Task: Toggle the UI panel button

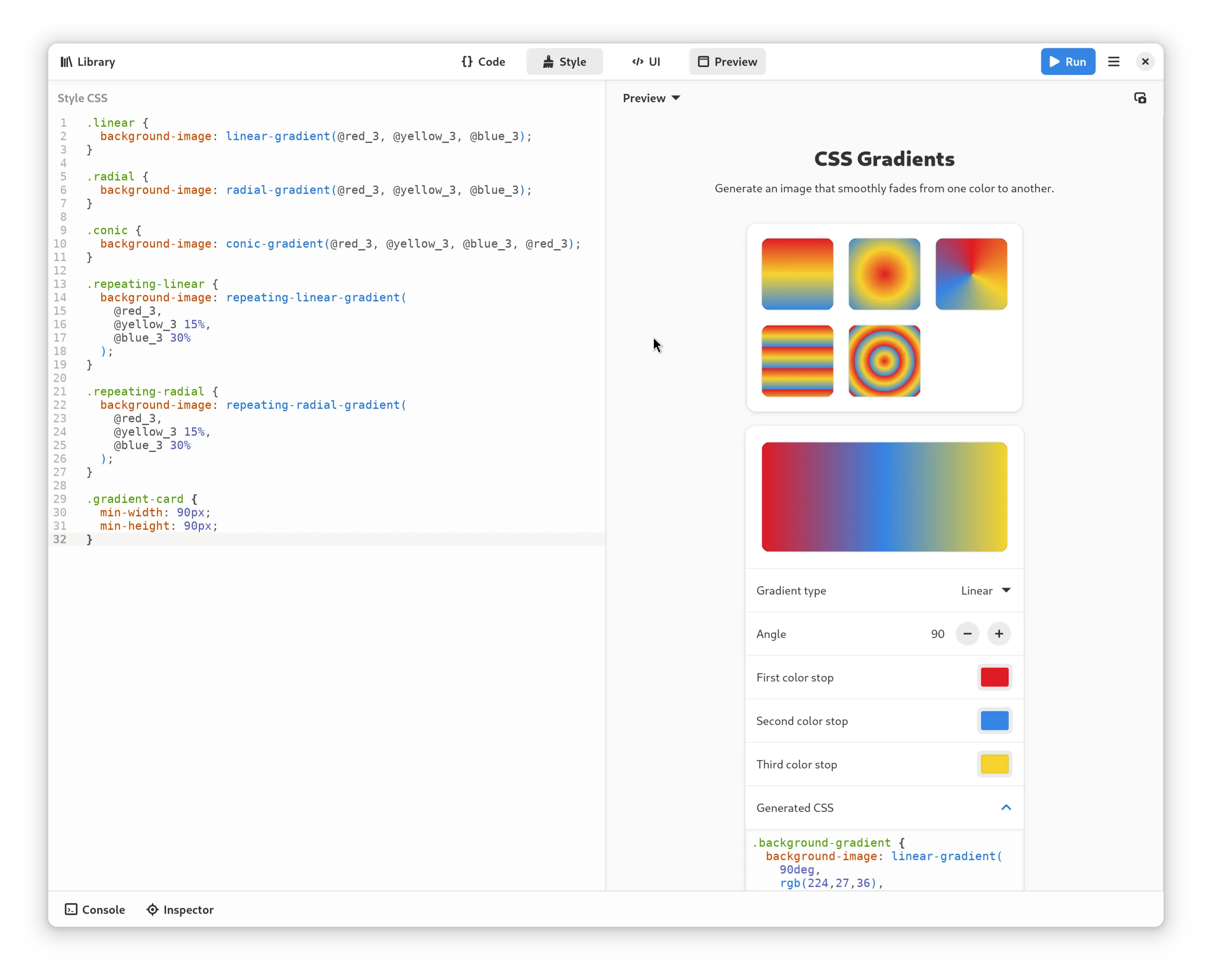Action: click(x=646, y=62)
